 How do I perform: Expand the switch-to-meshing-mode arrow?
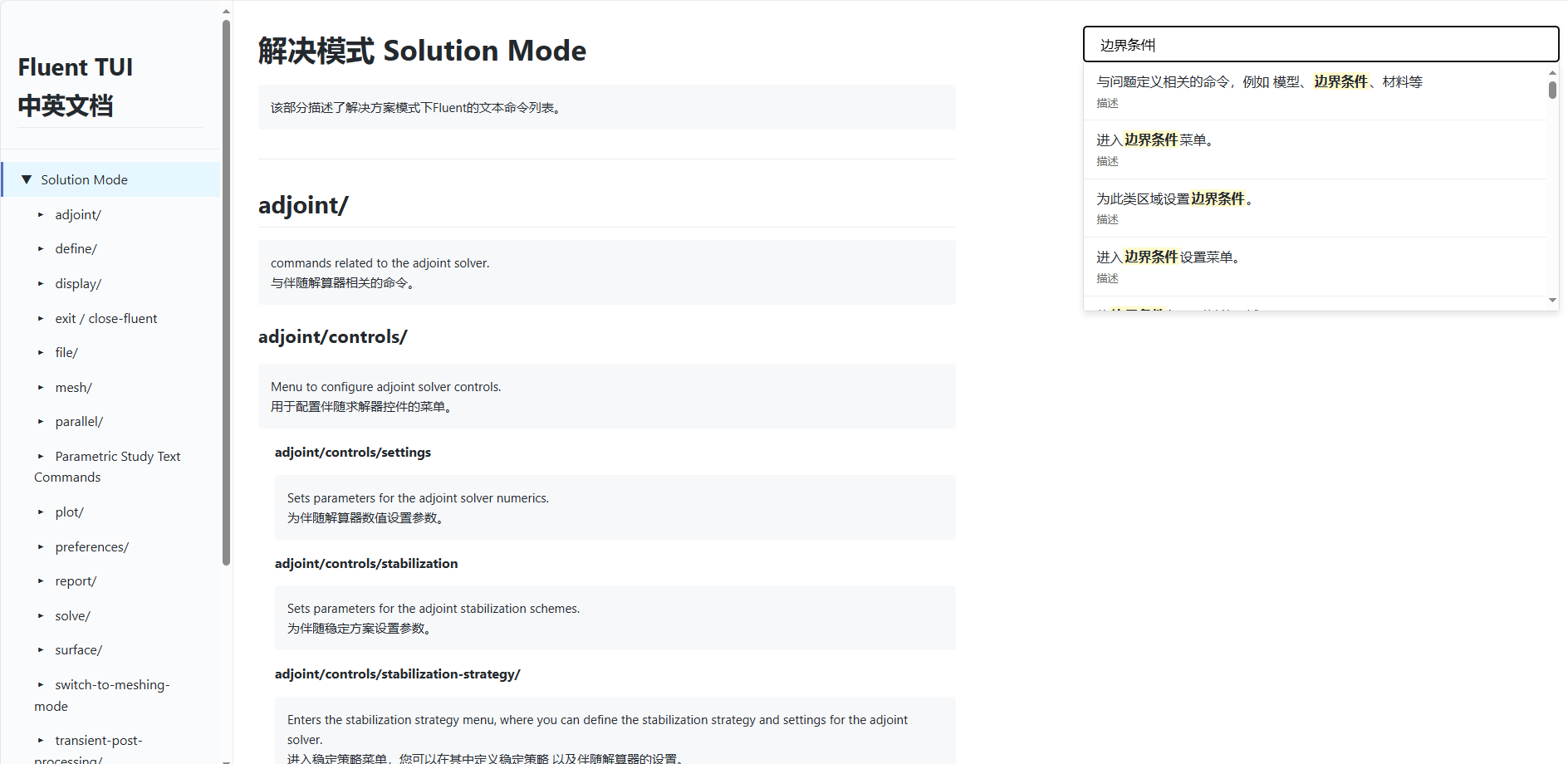41,684
